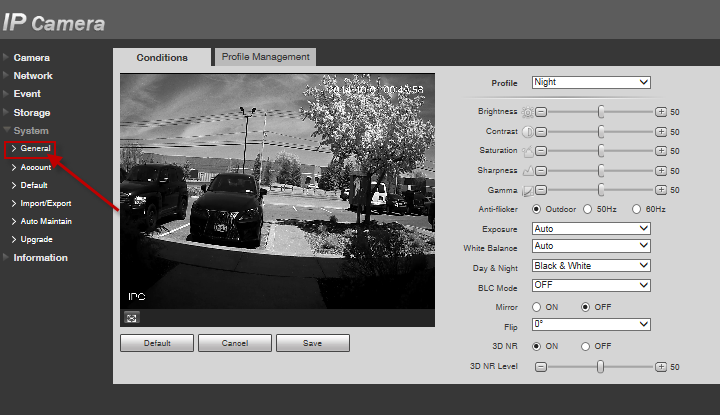Viewport: 720px width, 415px height.
Task: Select the 50Hz anti-flicker option
Action: pos(587,209)
